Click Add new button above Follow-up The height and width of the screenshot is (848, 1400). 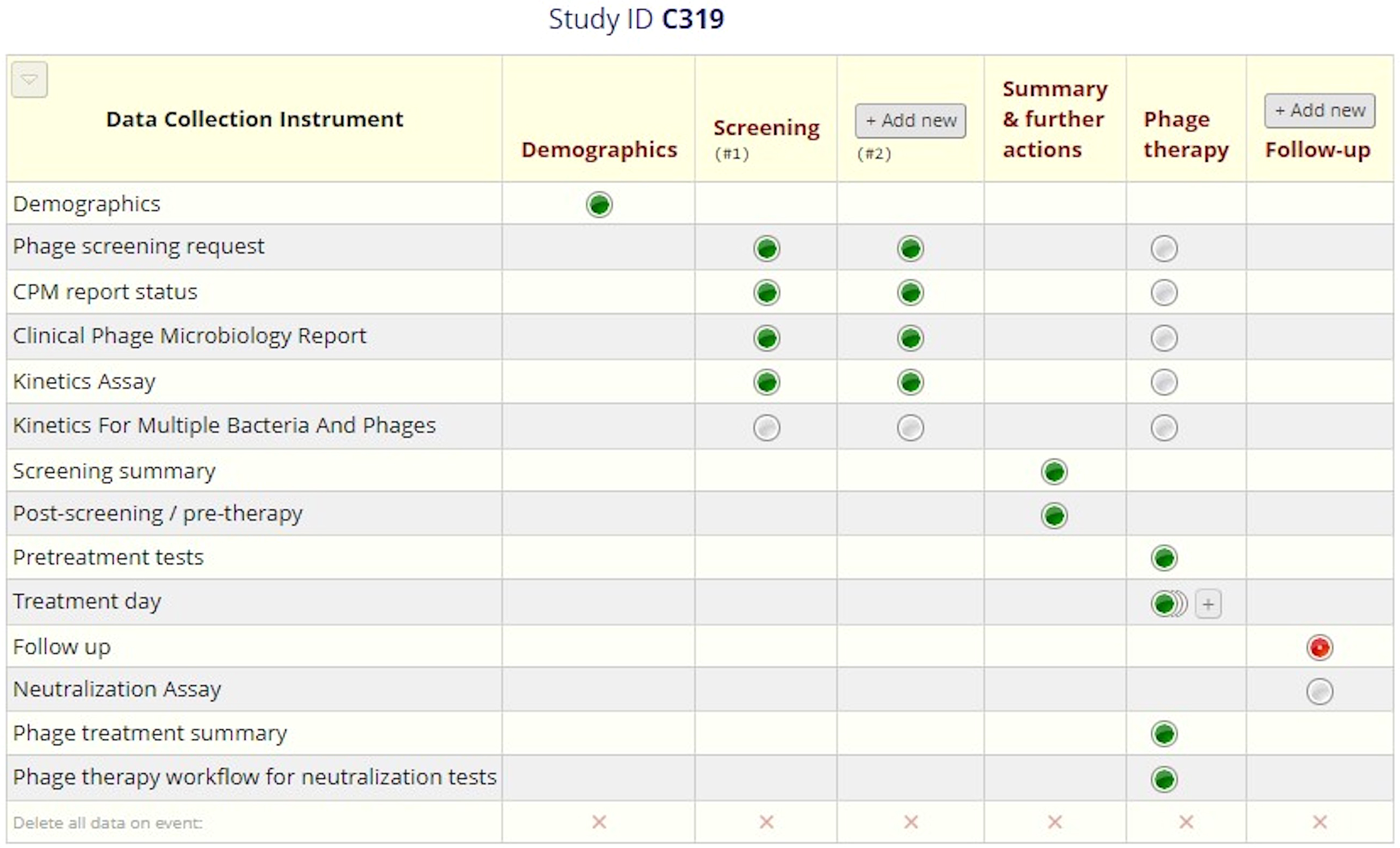tap(1319, 110)
